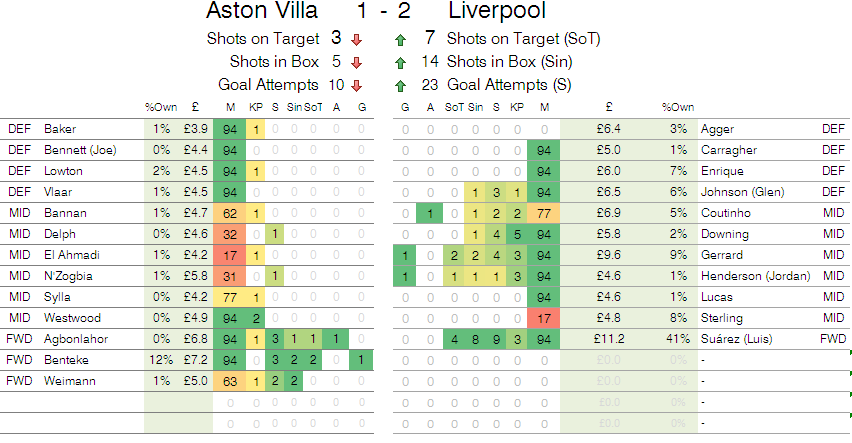Select Liverpool's KP column header
The image size is (852, 443).
click(517, 107)
